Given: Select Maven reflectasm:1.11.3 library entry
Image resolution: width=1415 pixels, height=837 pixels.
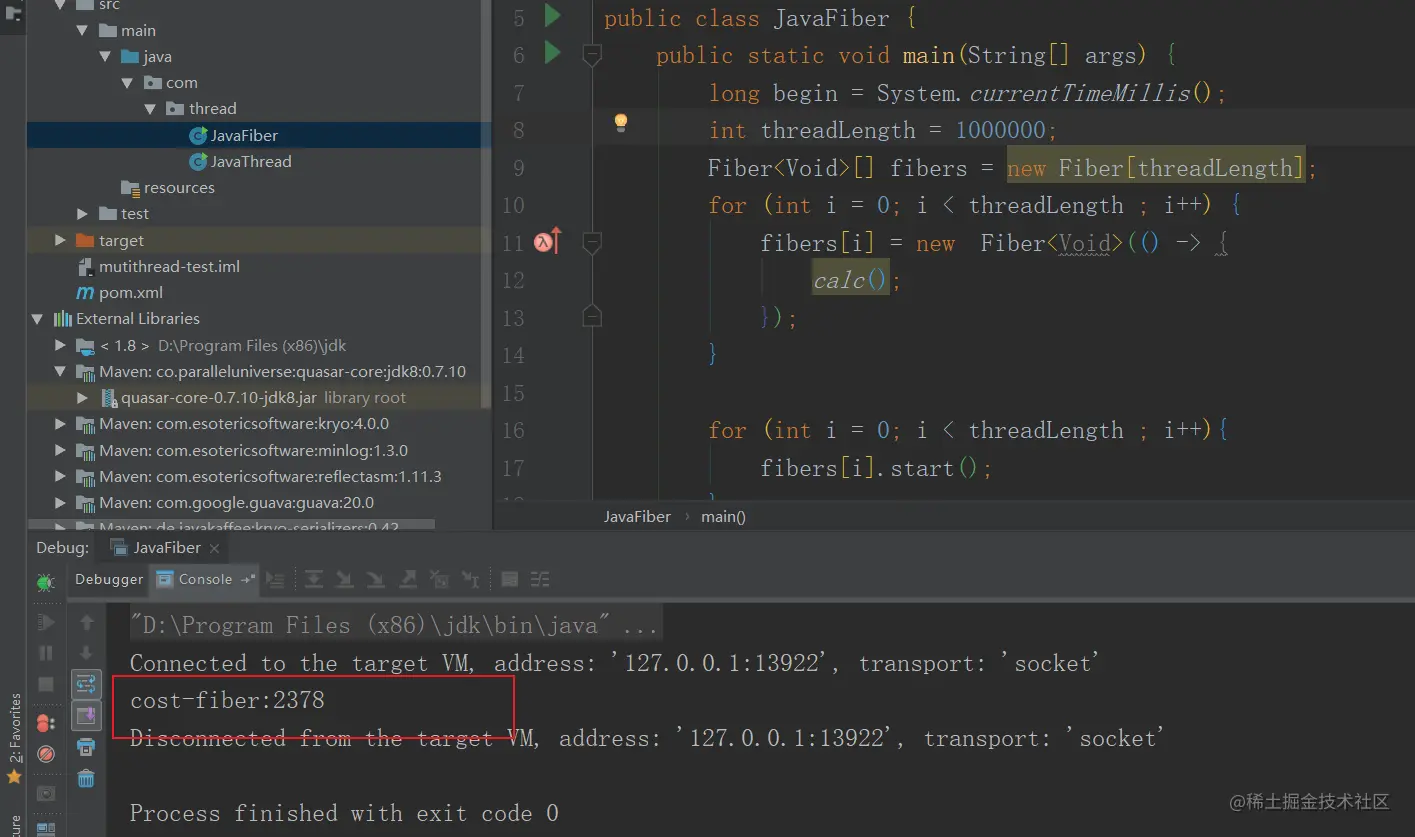Looking at the screenshot, I should 270,476.
